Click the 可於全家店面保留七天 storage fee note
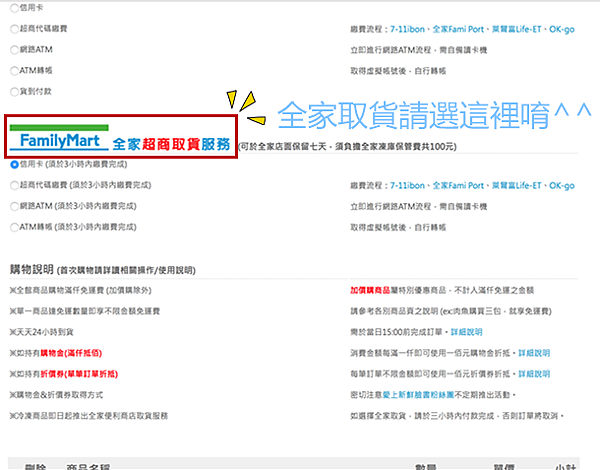 click(347, 147)
